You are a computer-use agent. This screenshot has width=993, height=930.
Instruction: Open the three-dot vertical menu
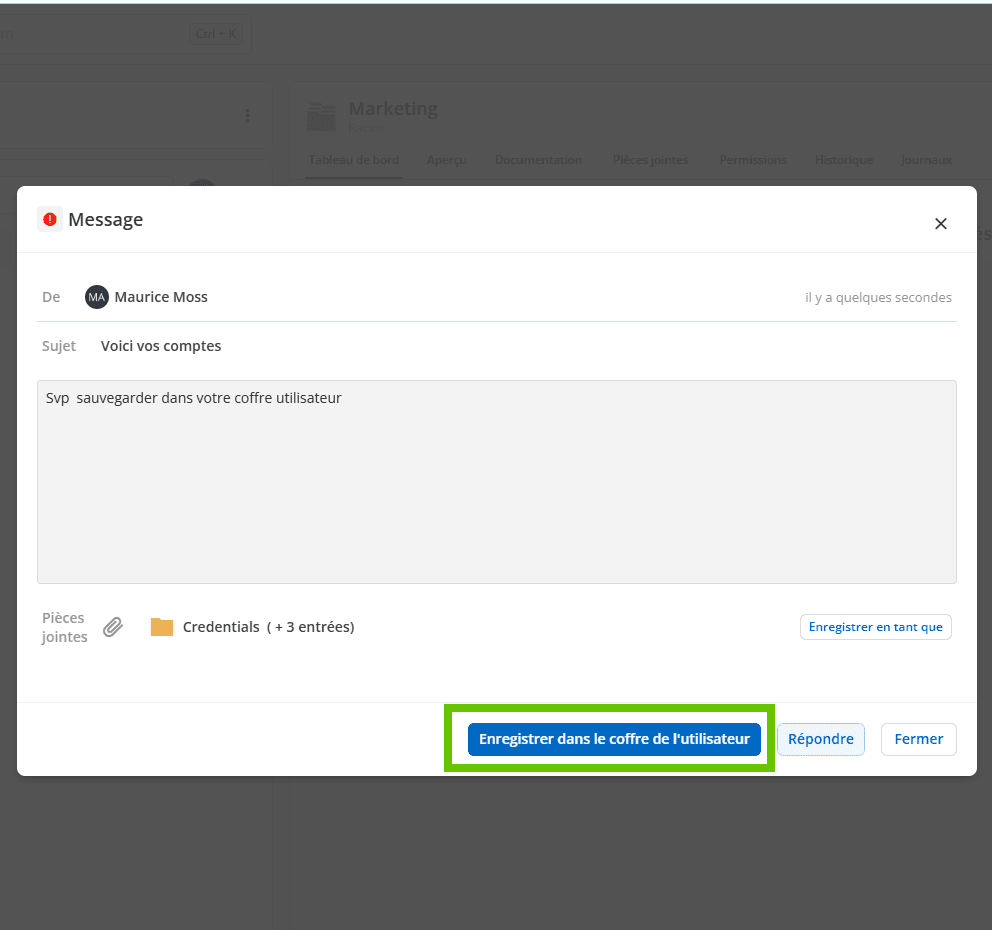tap(248, 116)
